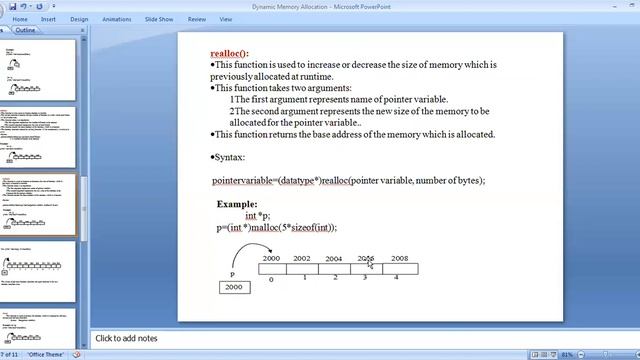Open Customize Quick Access Toolbar dropdown

54,7
